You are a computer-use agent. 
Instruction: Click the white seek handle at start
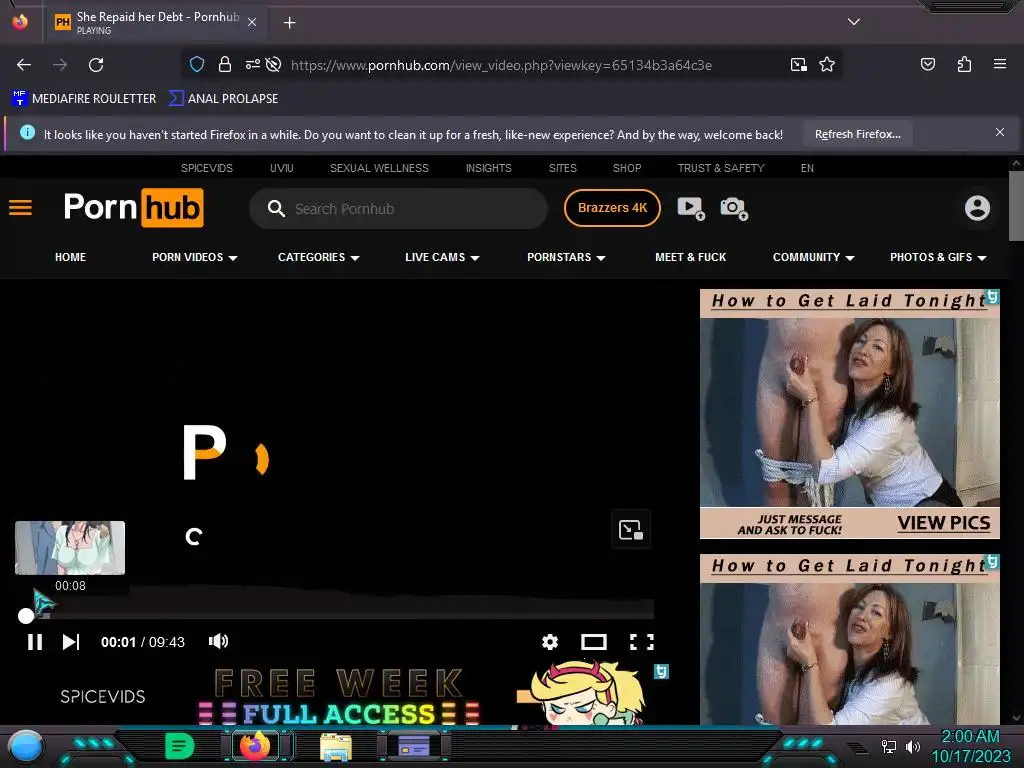[25, 615]
